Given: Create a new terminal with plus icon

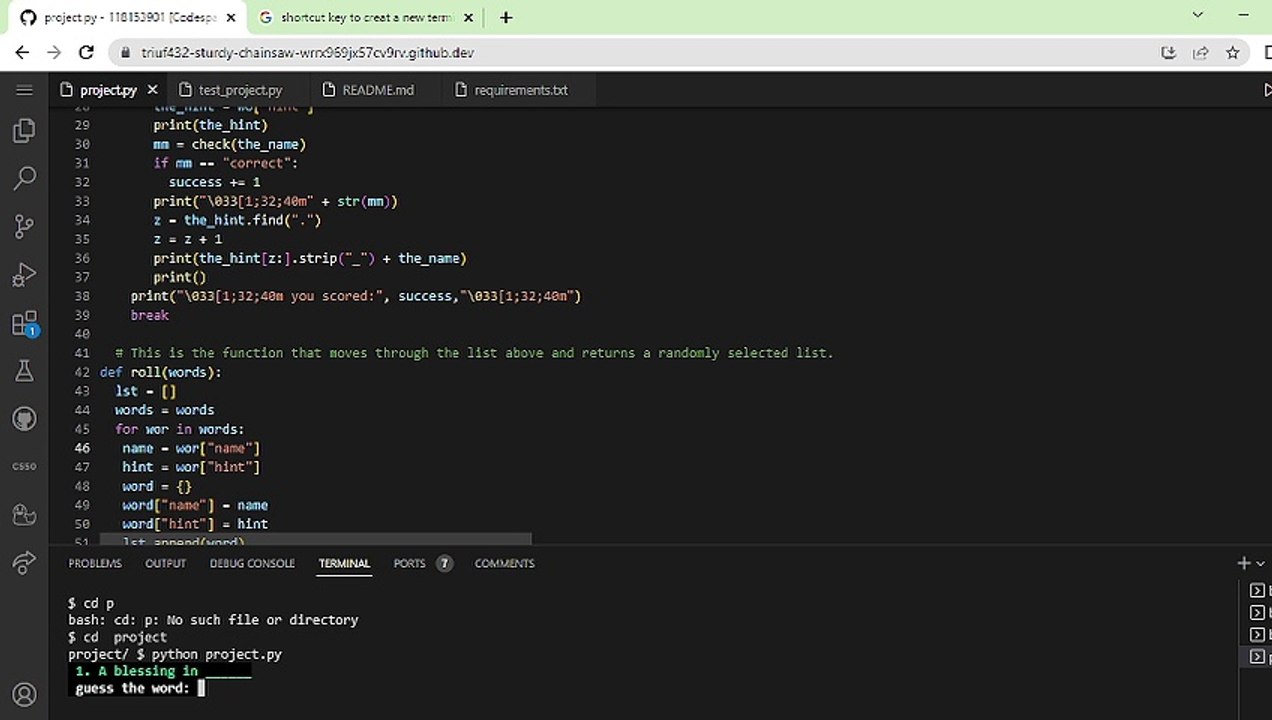Looking at the screenshot, I should [1243, 564].
